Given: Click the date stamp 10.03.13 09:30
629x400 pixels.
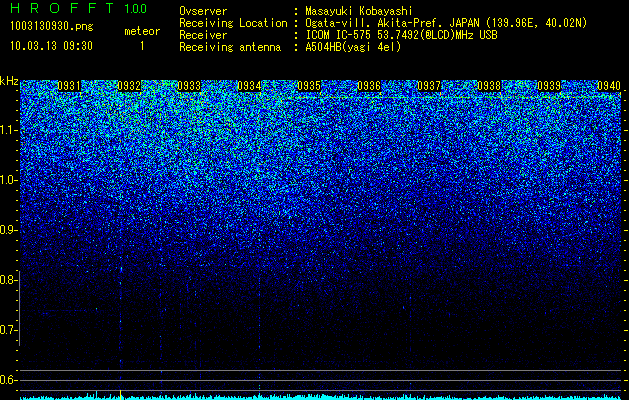Looking at the screenshot, I should coord(51,46).
